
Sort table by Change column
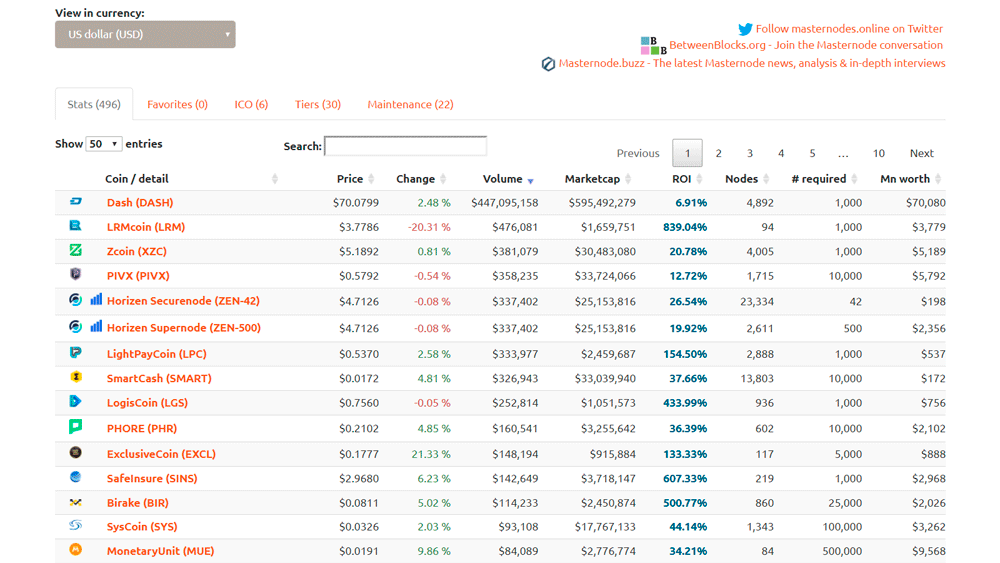[x=421, y=179]
